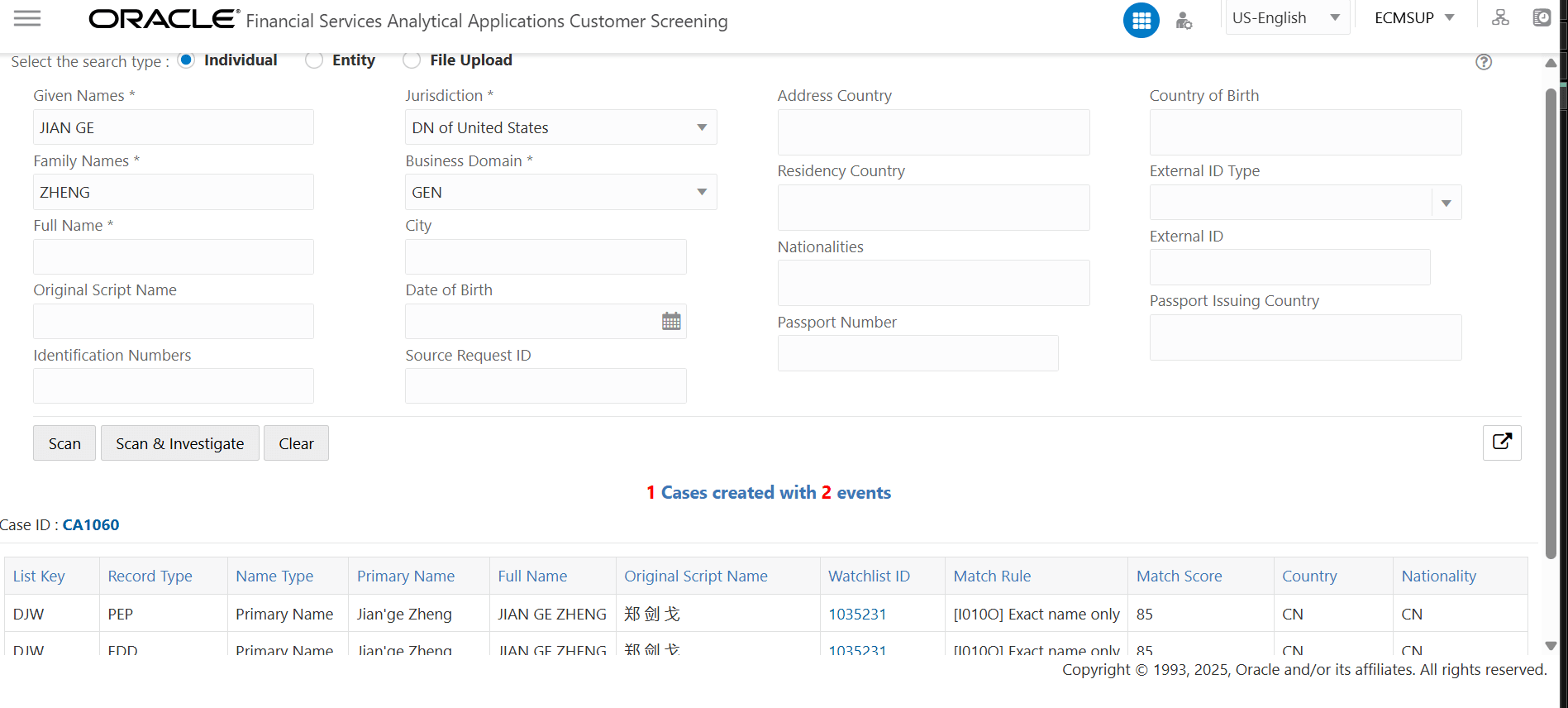Open the Business Domain dropdown

pos(702,192)
